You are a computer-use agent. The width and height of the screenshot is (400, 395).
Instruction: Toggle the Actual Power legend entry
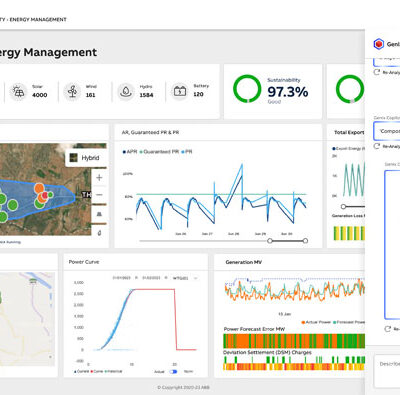pyautogui.click(x=316, y=322)
